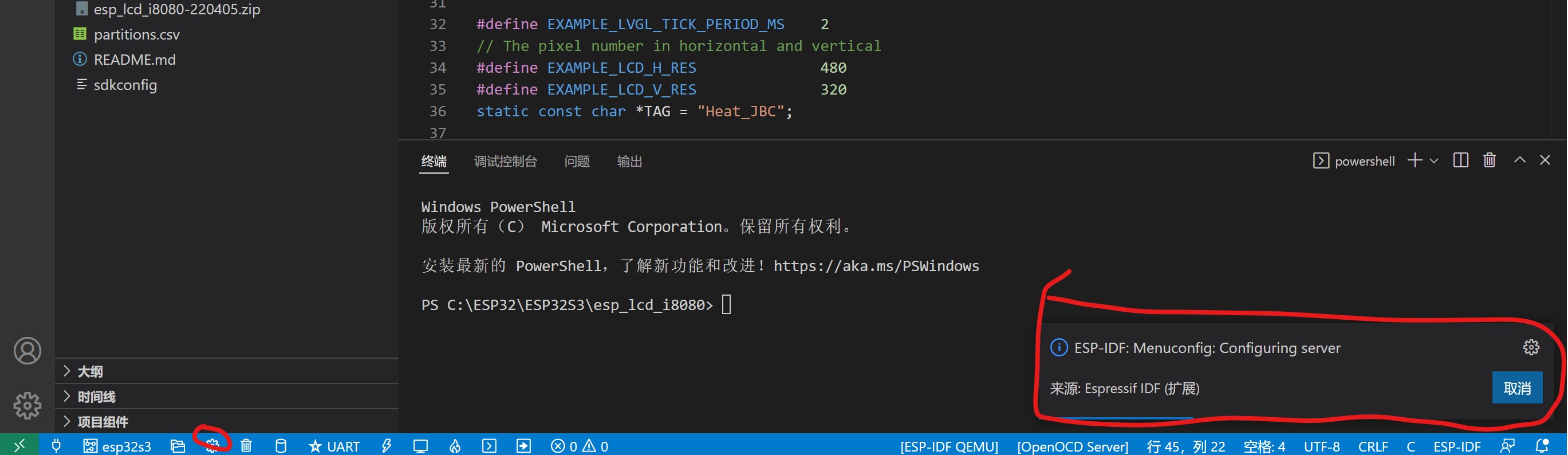Select language mode C

1411,446
